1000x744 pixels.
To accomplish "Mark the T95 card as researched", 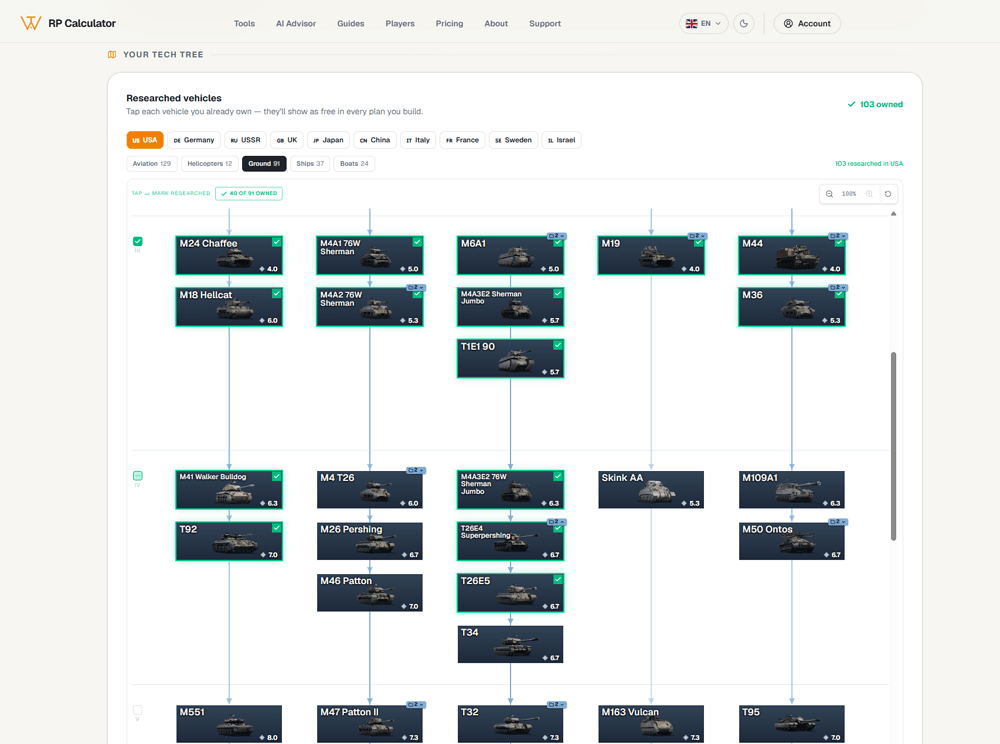I will tap(792, 724).
